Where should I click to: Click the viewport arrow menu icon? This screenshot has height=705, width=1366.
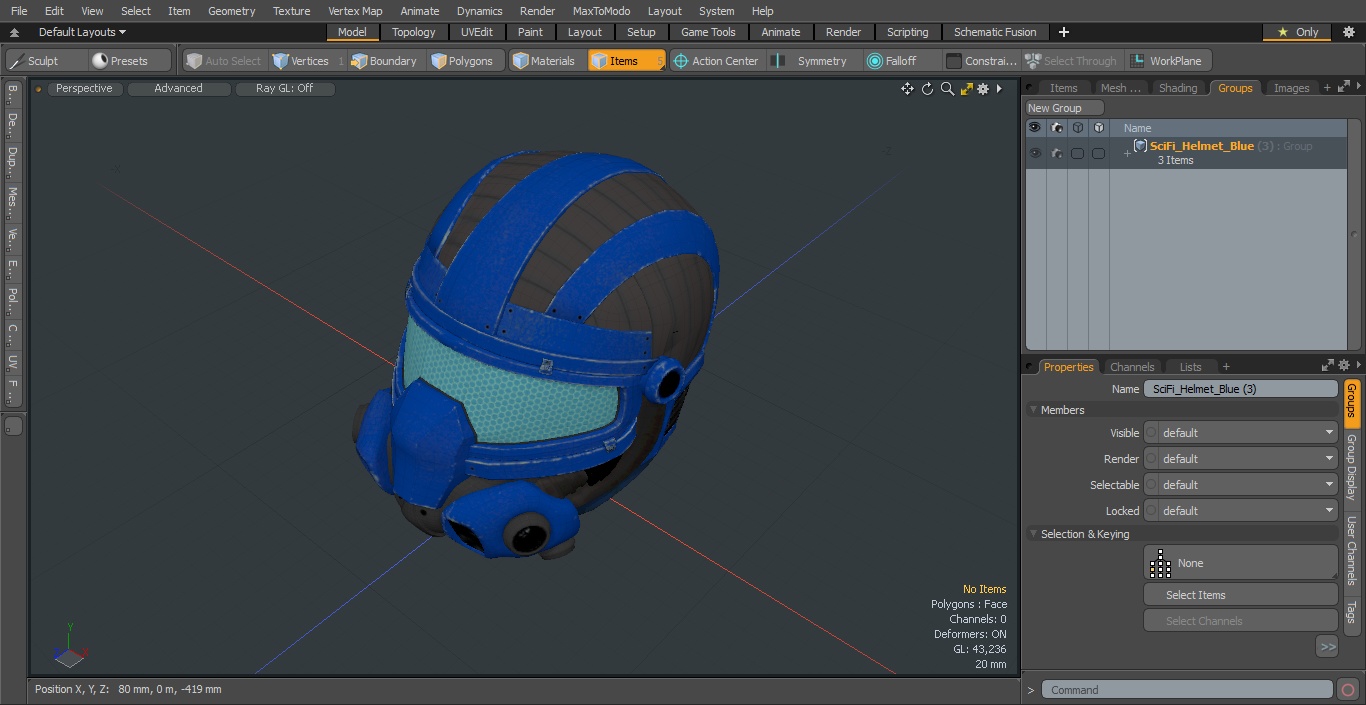[999, 89]
